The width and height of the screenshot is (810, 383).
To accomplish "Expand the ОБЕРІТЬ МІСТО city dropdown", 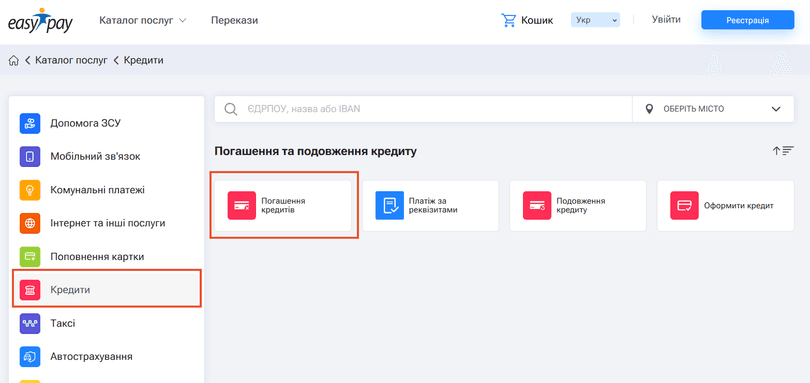I will [x=713, y=109].
